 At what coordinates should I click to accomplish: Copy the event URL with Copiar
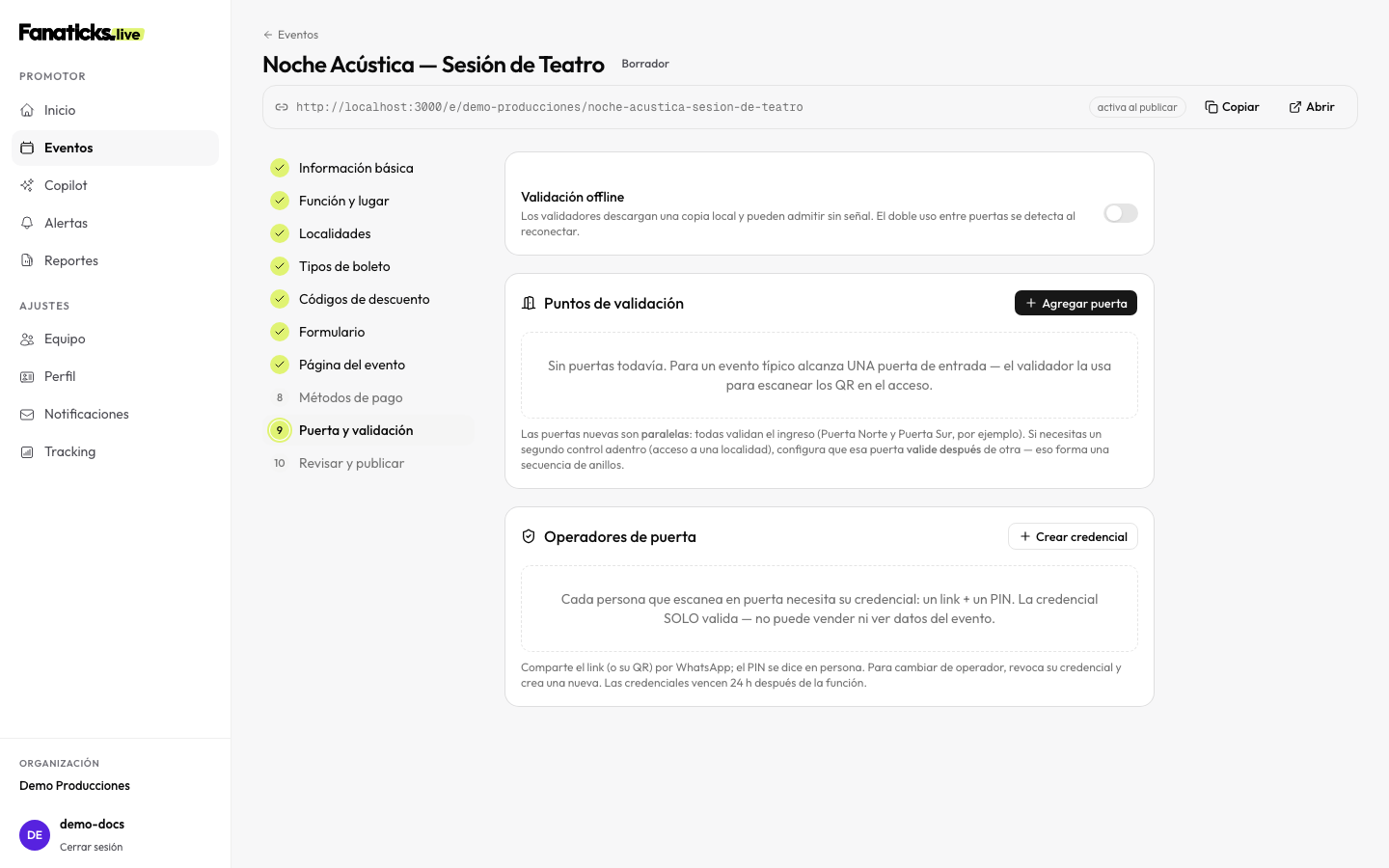tap(1232, 107)
